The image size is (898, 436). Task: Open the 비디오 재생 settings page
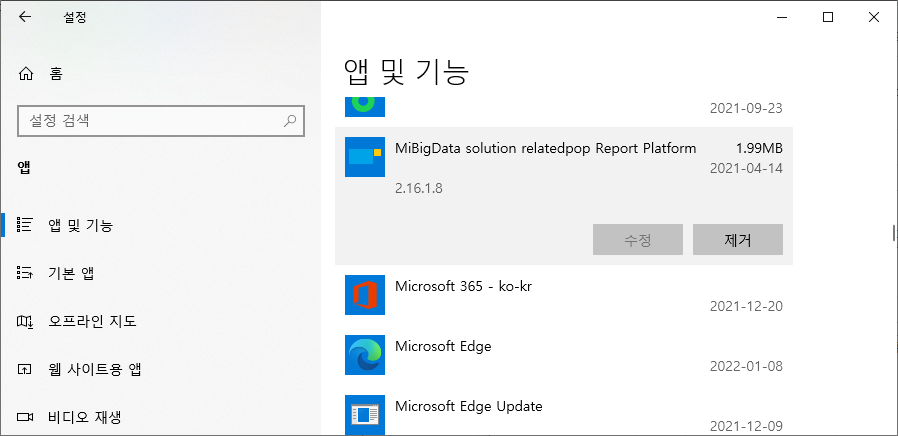click(160, 417)
